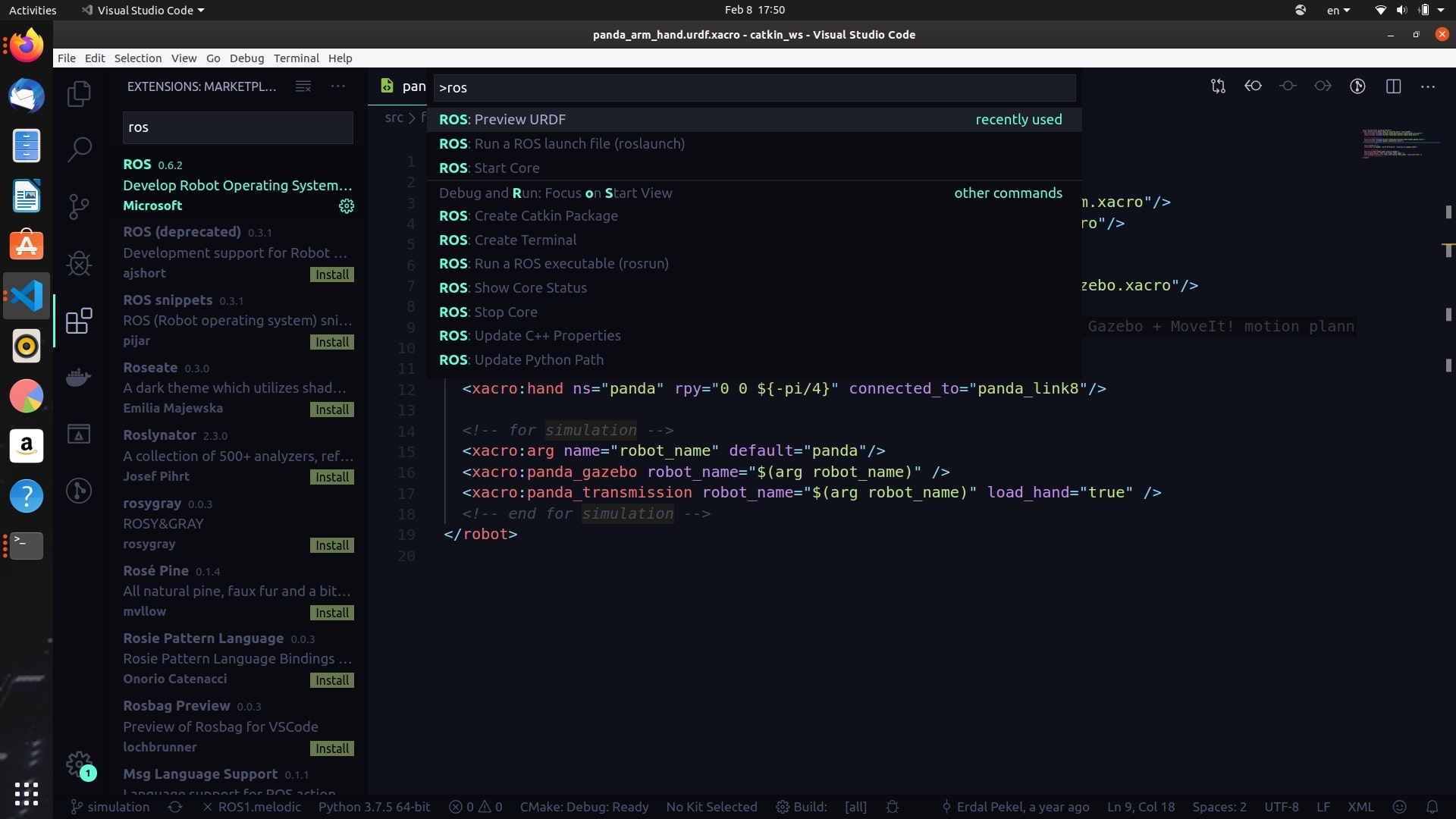The width and height of the screenshot is (1456, 819).
Task: Open the GitLens view in activity bar
Action: [79, 491]
